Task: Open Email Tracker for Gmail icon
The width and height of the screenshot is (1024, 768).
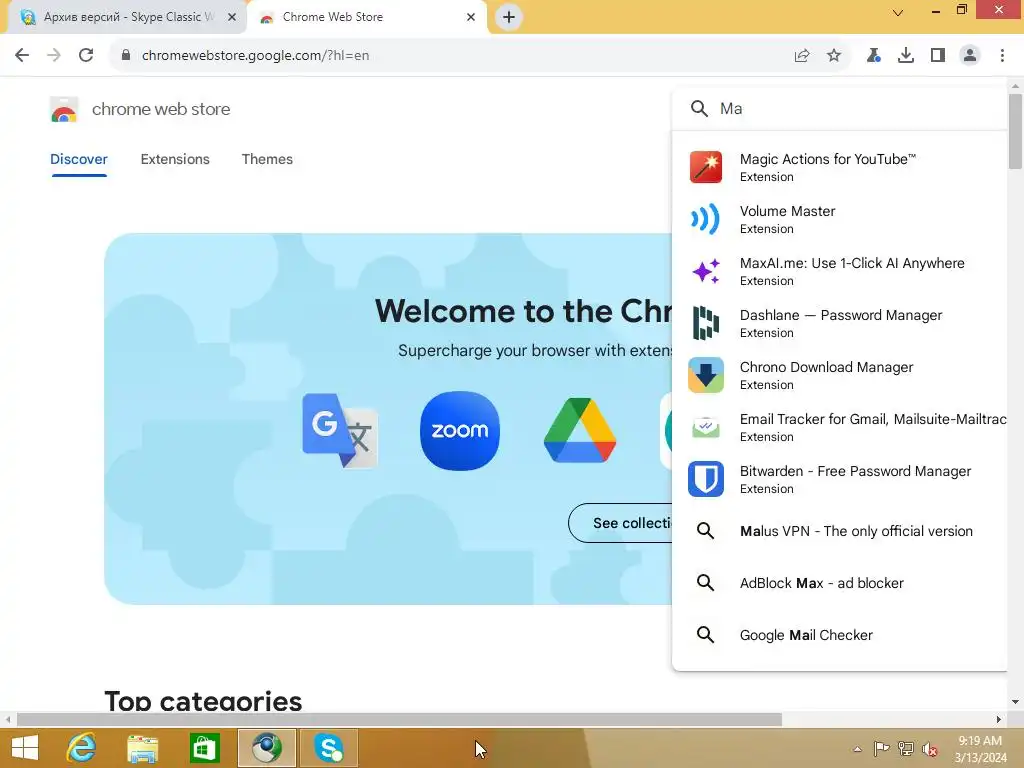Action: click(x=705, y=427)
